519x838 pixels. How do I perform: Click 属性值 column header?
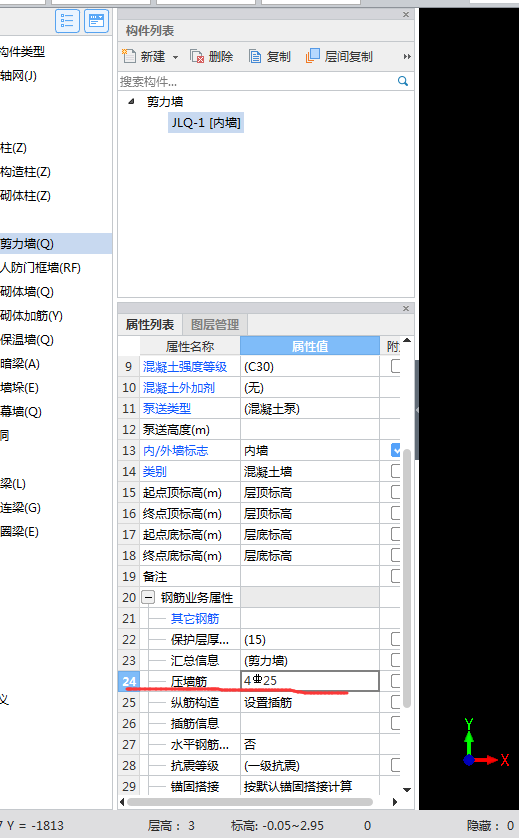(310, 346)
